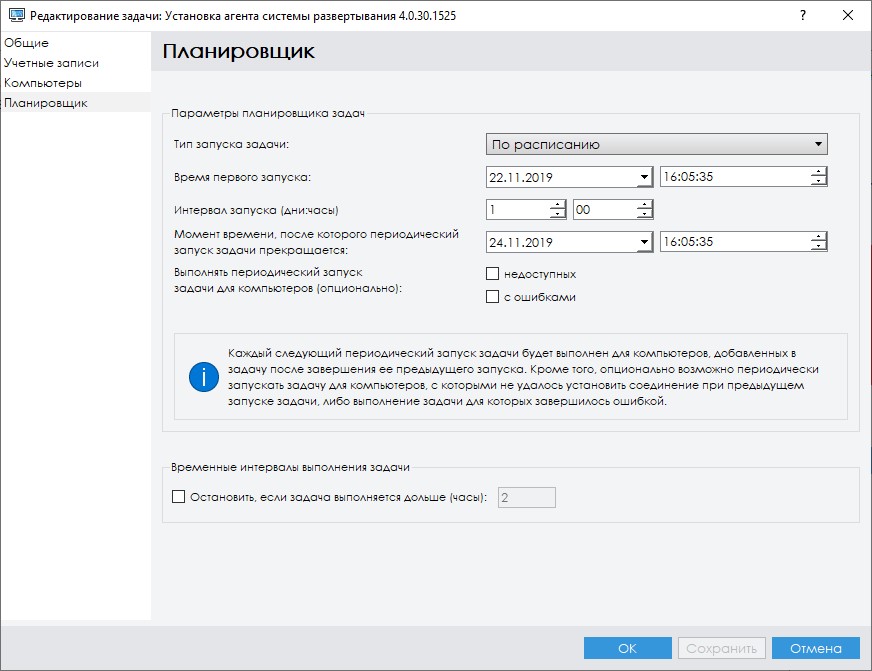Viewport: 872px width, 671px height.
Task: Click the question mark help button
Action: click(802, 15)
